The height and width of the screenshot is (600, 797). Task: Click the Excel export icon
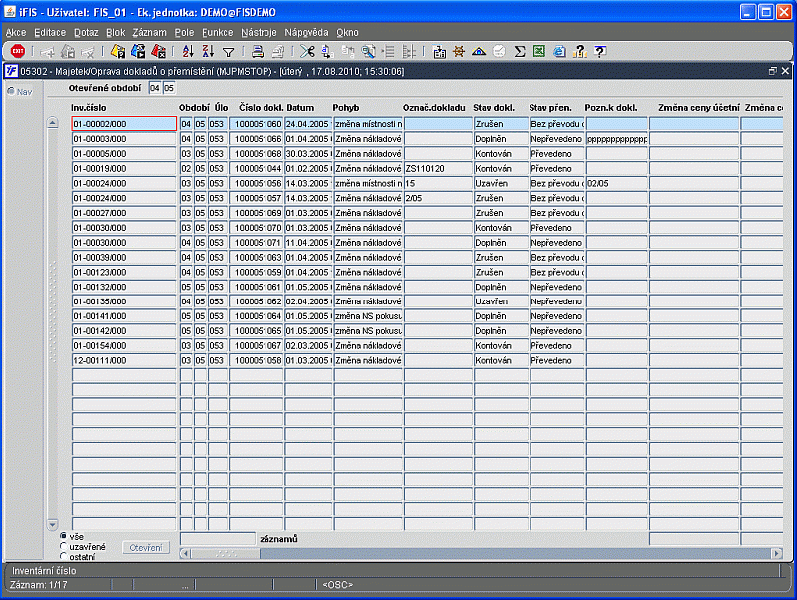click(x=539, y=51)
